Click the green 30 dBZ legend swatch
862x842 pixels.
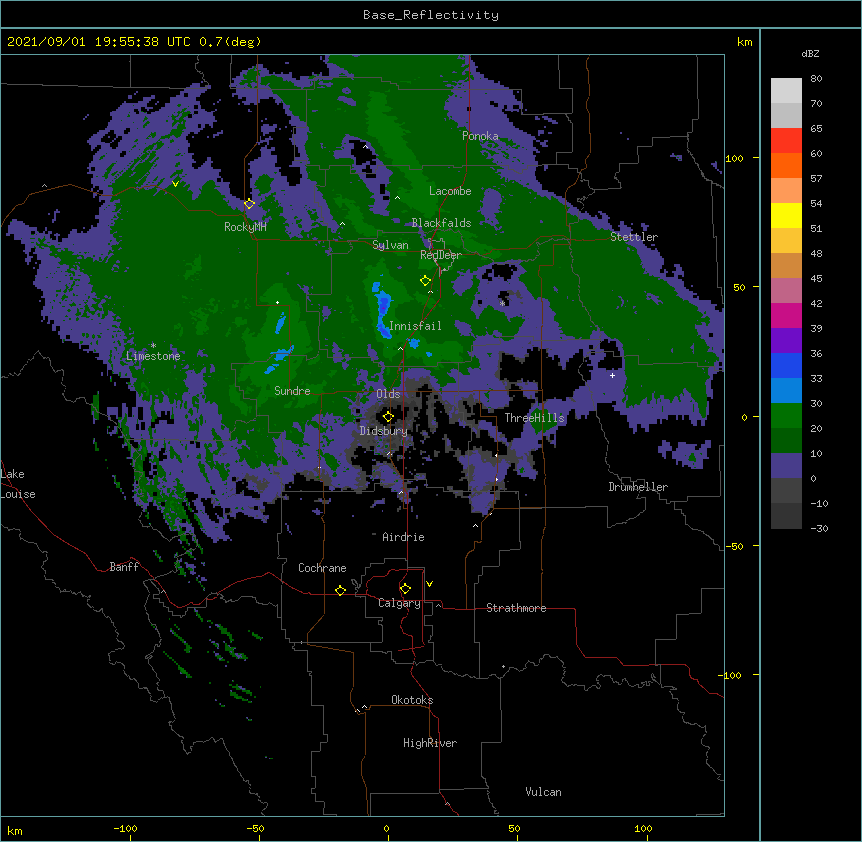786,416
